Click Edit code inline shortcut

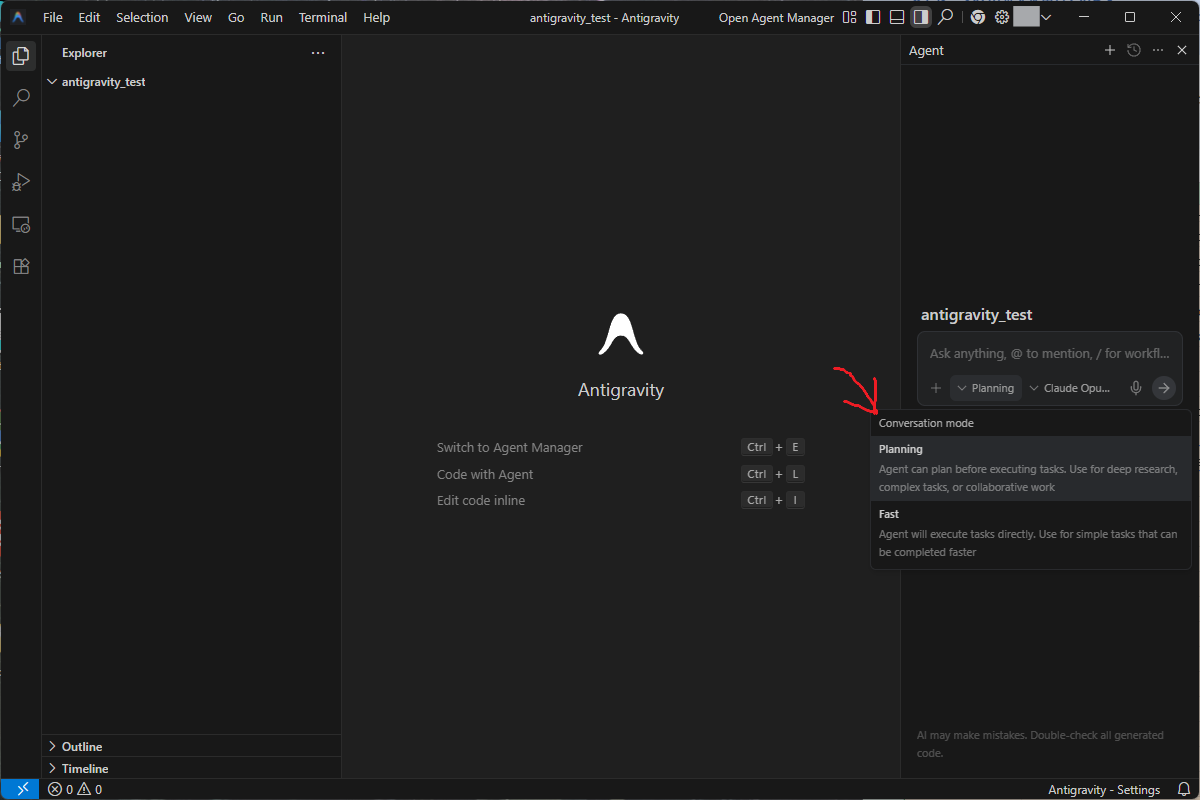click(x=481, y=500)
